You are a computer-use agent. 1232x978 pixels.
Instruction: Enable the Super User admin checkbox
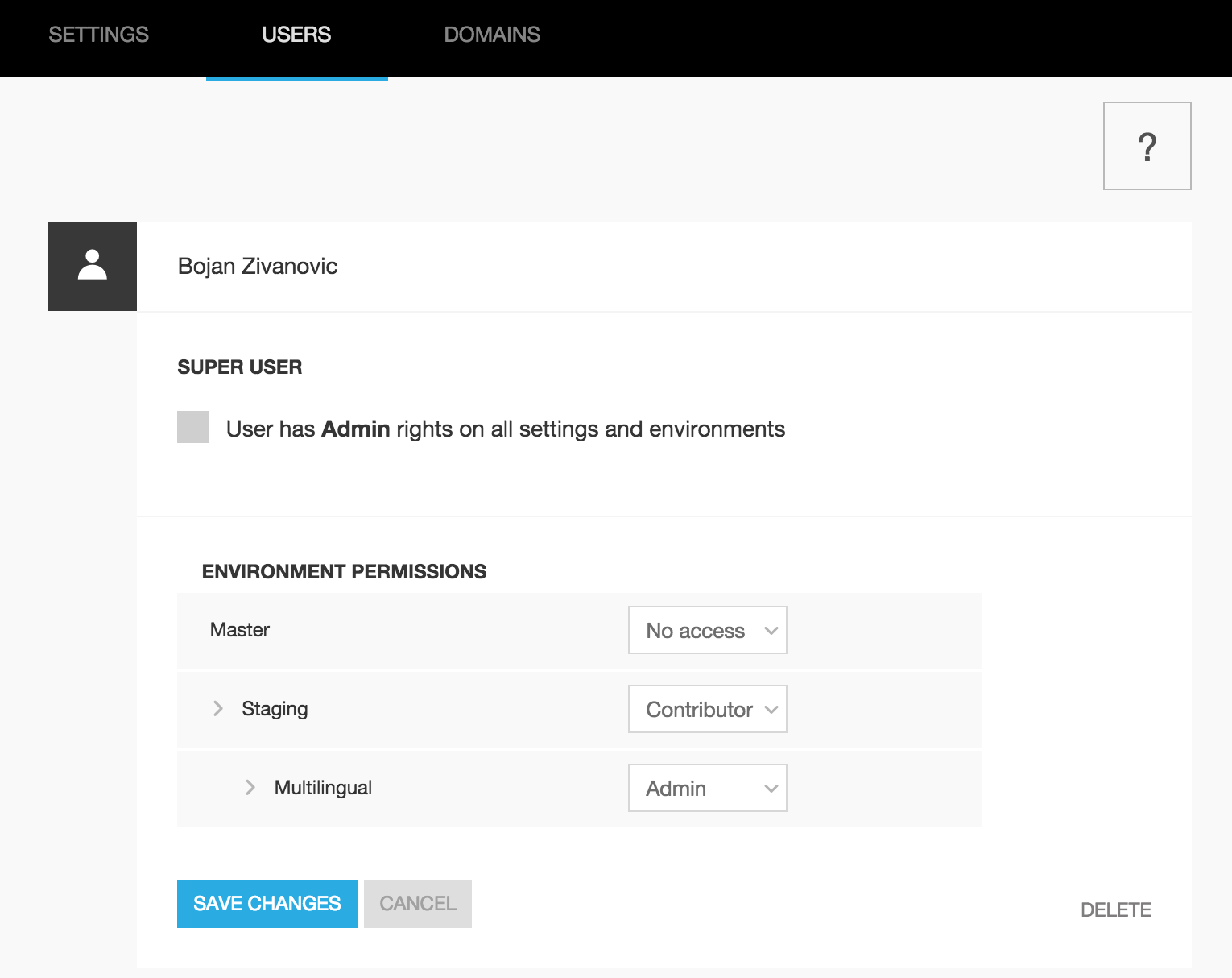tap(193, 427)
